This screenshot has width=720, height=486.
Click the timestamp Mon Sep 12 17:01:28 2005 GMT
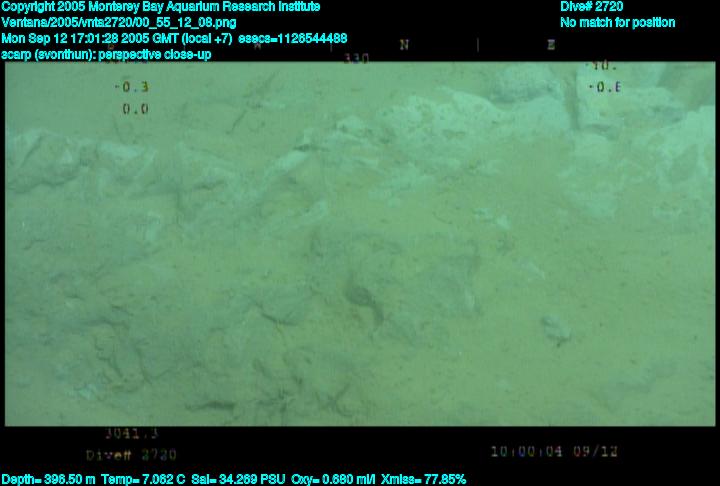click(x=90, y=38)
